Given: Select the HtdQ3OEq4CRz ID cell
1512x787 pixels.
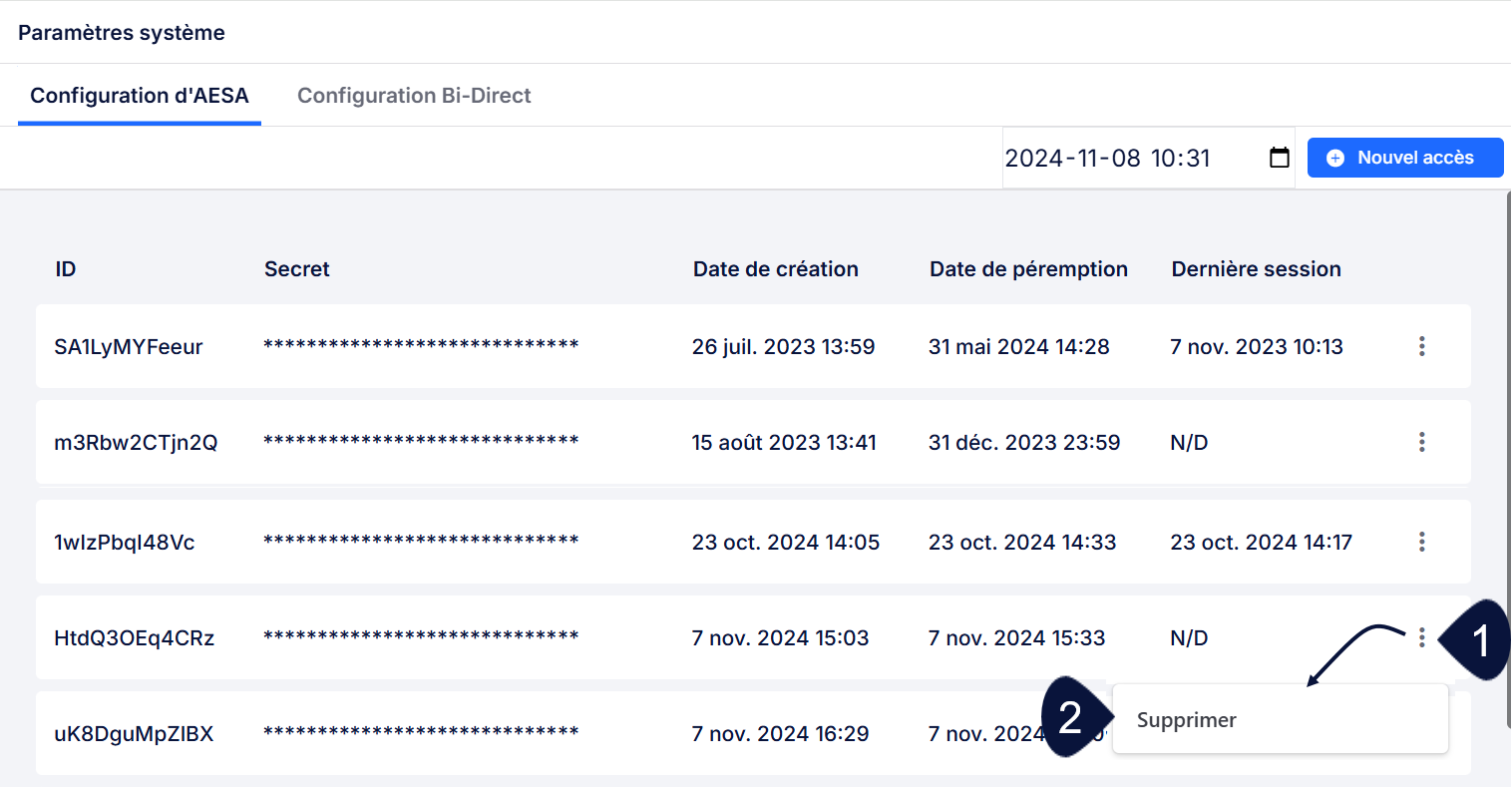Looking at the screenshot, I should pyautogui.click(x=134, y=638).
